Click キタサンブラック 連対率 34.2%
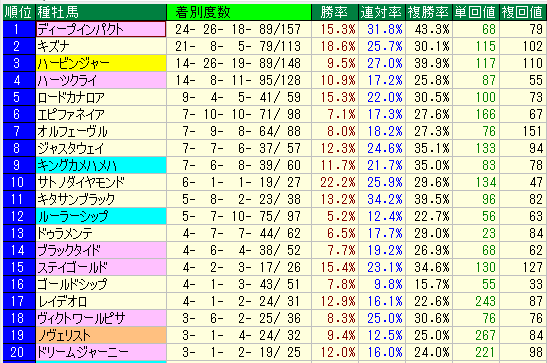Viewport: 547px width, 363px height. click(x=385, y=199)
